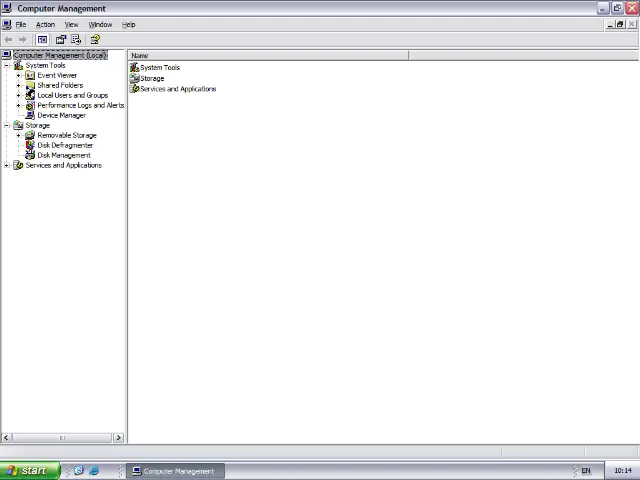Toggle Show/Hide Console Tree toolbar icon
This screenshot has height=480, width=640.
[42, 40]
